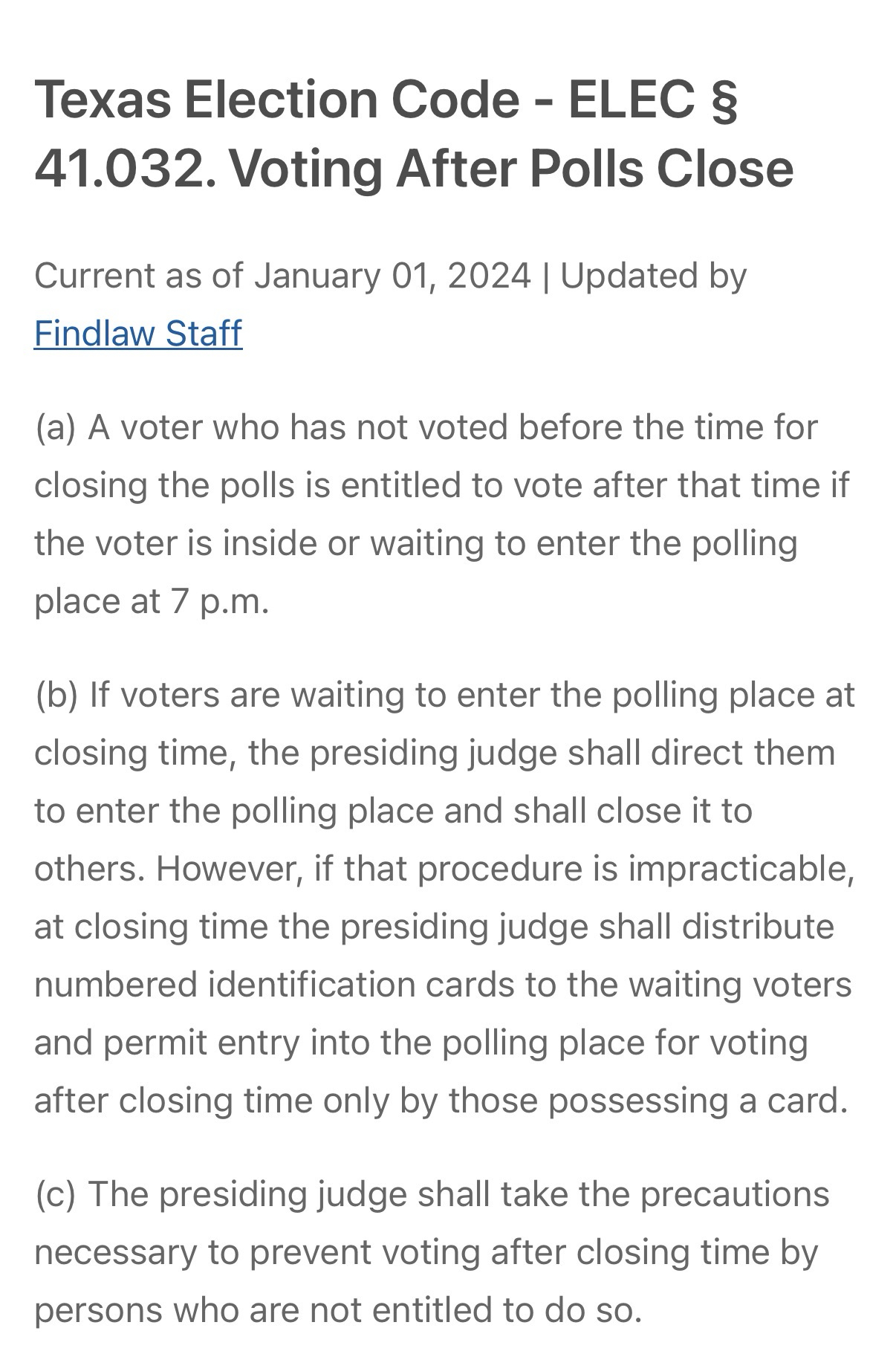Click the word "However" in subsection (b)

point(224,868)
